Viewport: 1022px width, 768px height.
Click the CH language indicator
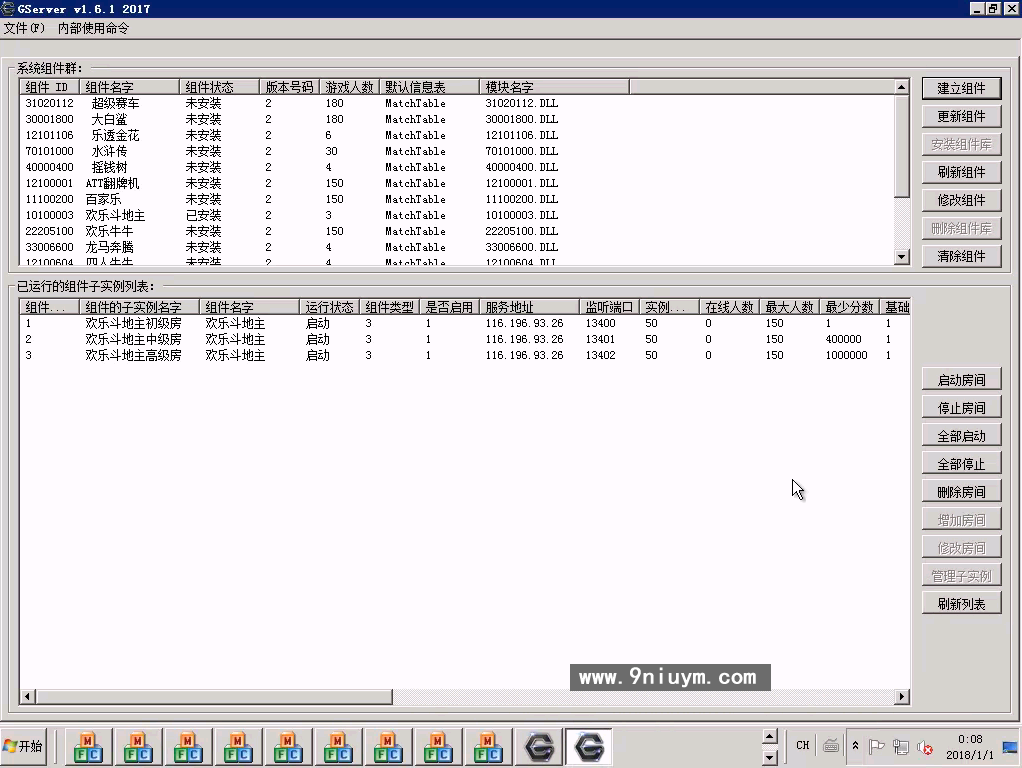(803, 745)
